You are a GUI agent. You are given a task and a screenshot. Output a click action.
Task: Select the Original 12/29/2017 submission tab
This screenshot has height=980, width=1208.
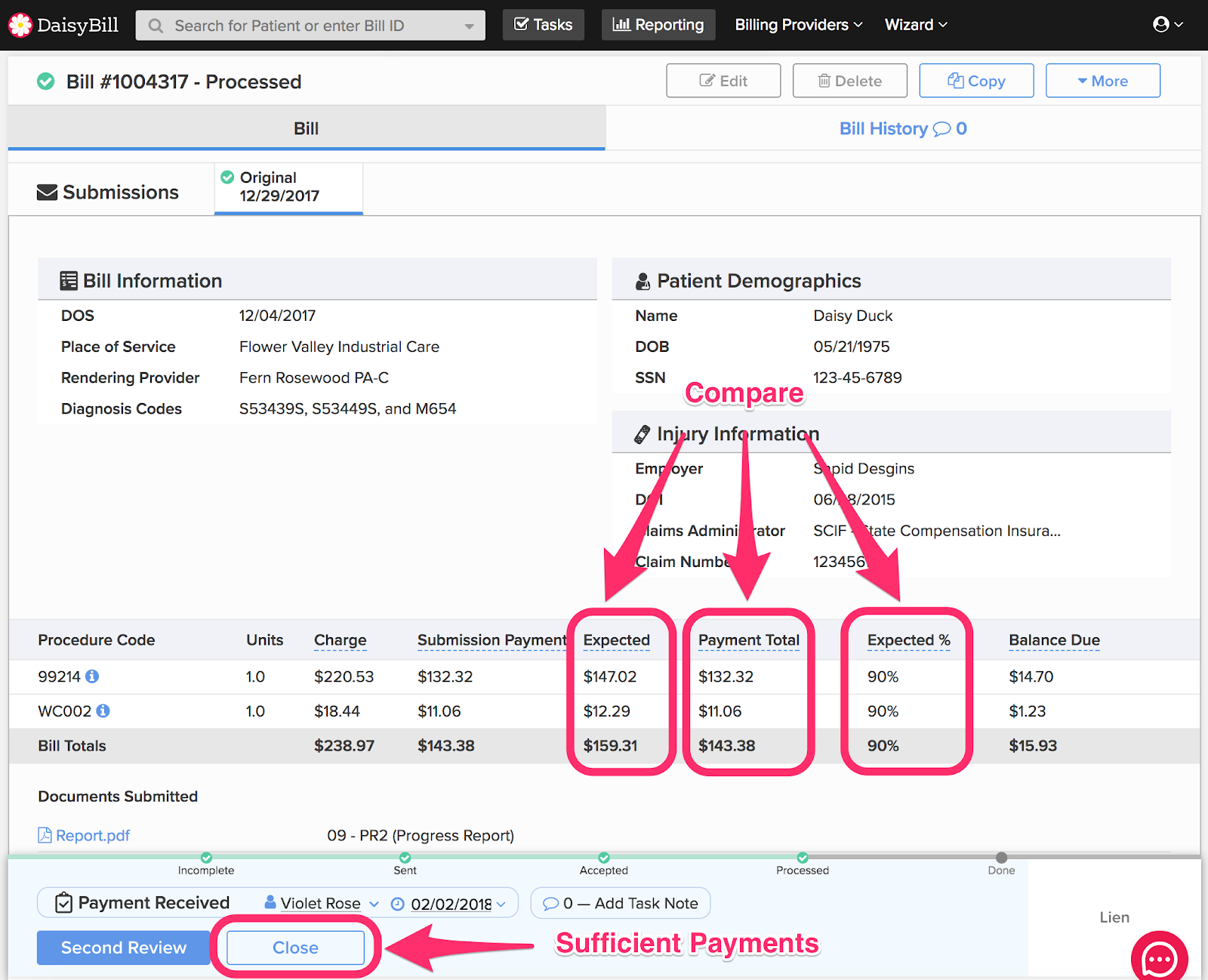pyautogui.click(x=288, y=187)
